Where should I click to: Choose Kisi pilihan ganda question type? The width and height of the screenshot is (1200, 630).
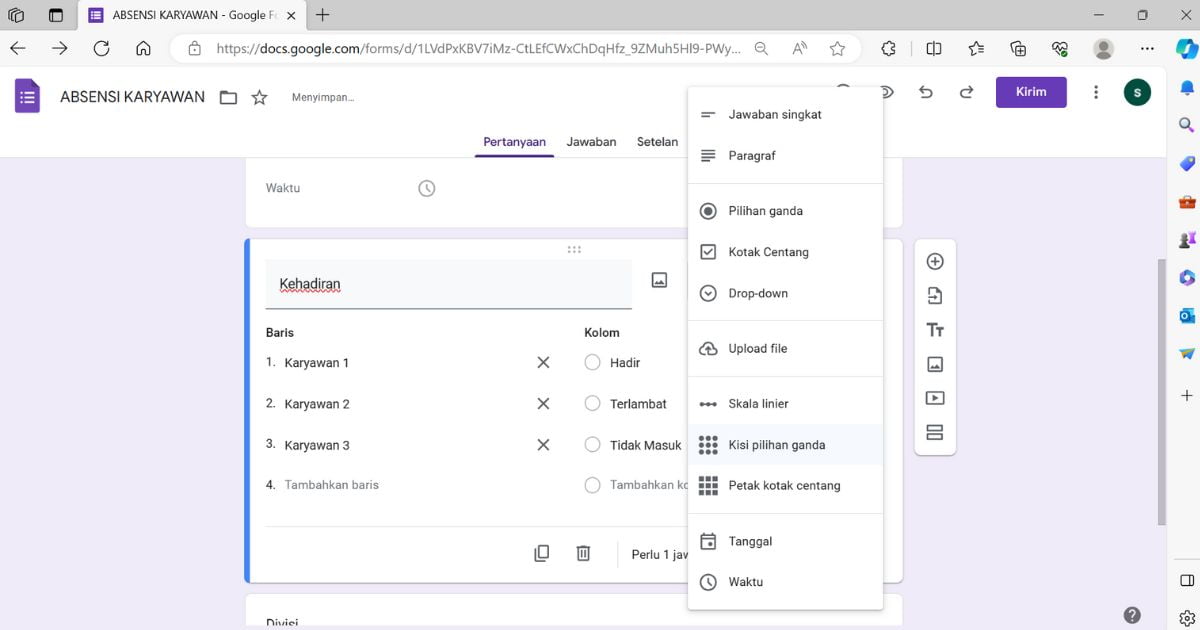(x=785, y=445)
